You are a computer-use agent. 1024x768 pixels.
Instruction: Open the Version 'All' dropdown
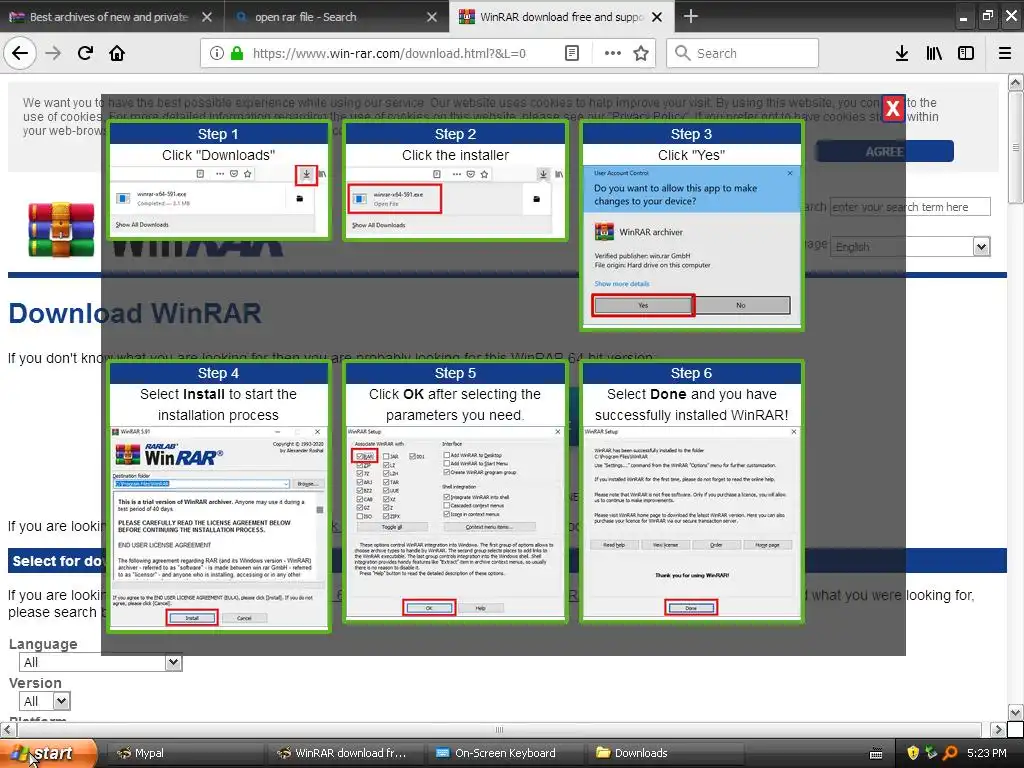pyautogui.click(x=44, y=701)
